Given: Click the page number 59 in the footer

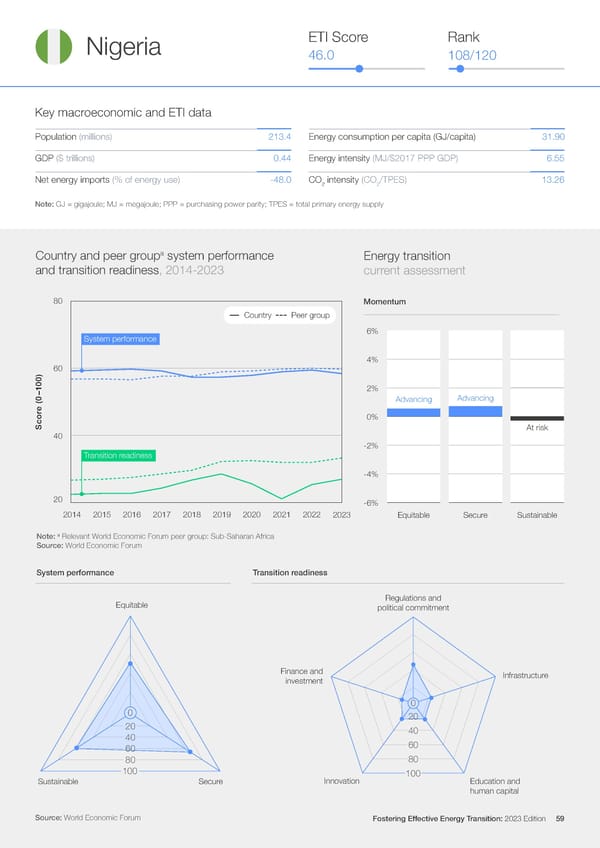Looking at the screenshot, I should [560, 819].
